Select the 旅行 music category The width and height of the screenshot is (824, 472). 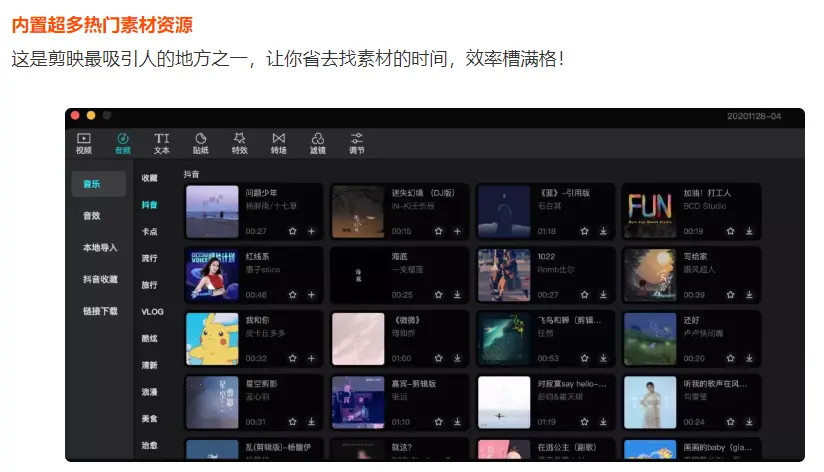point(149,285)
